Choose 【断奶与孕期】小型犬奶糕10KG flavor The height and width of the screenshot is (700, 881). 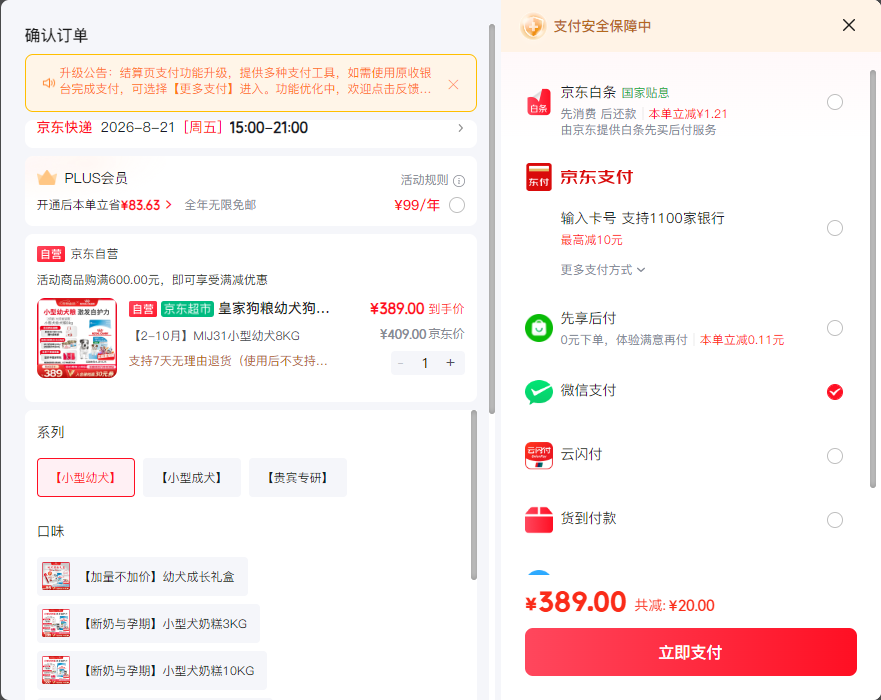click(x=152, y=671)
